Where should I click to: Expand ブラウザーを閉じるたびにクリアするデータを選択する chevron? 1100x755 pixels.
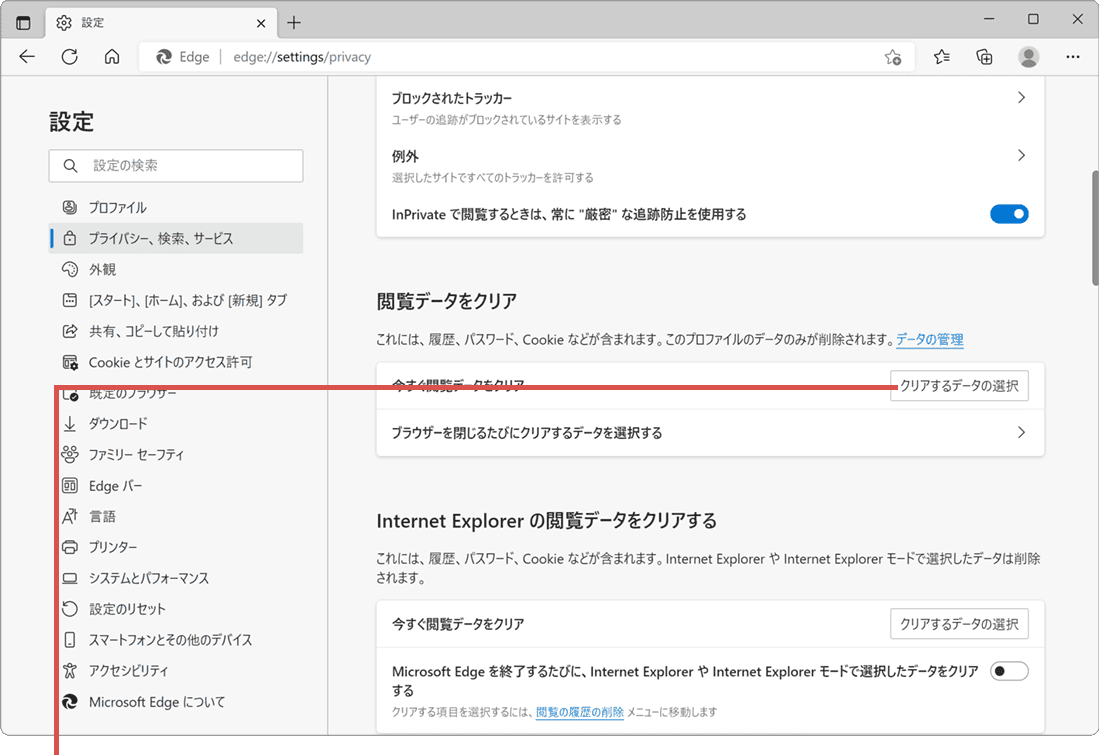(x=1021, y=432)
